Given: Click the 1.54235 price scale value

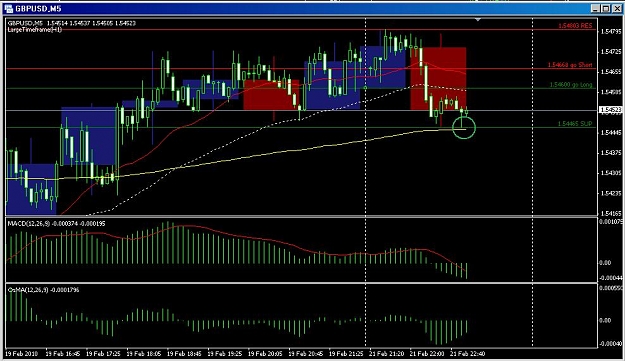Looking at the screenshot, I should (611, 193).
